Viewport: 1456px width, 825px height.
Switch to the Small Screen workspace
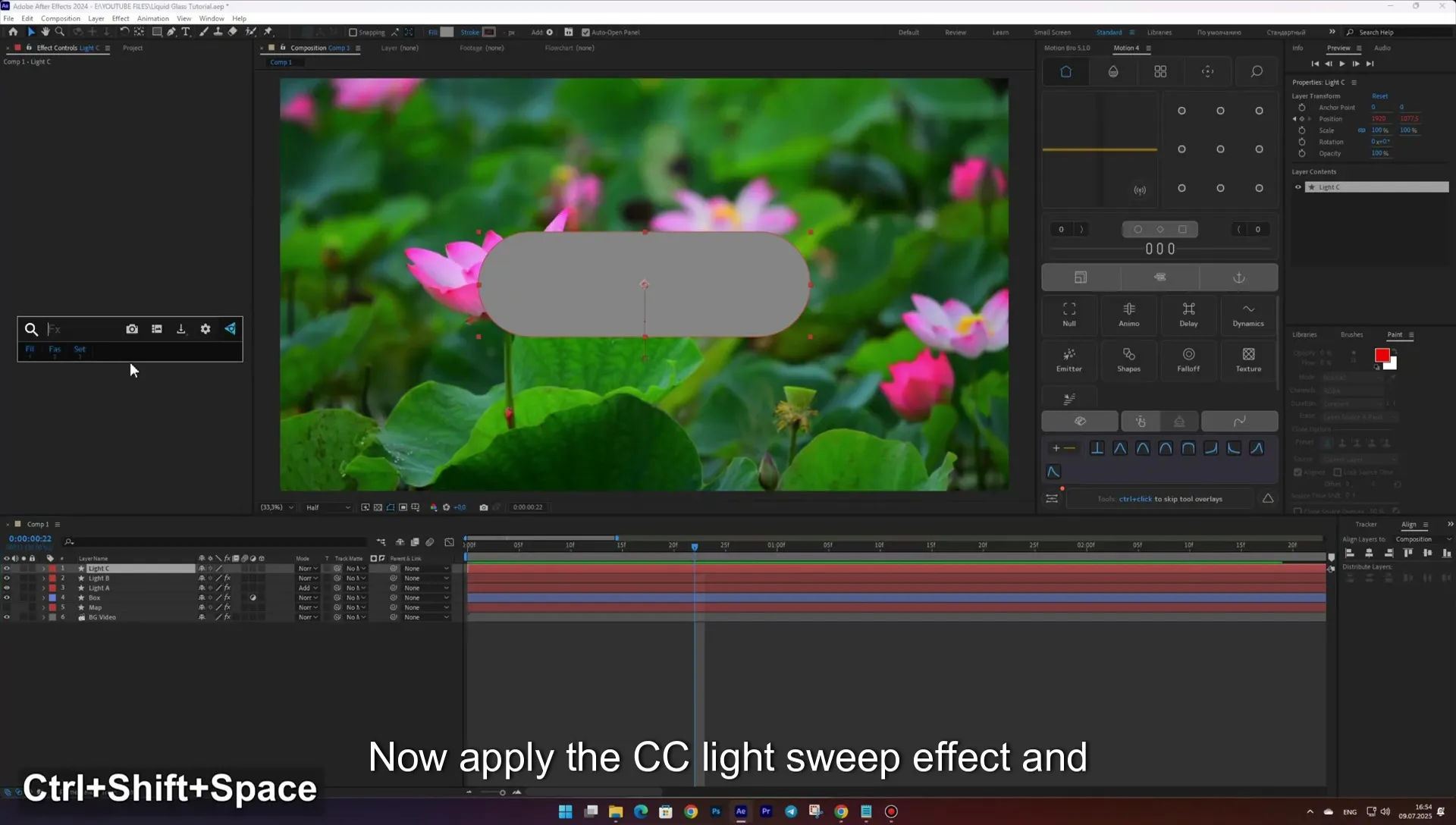[x=1052, y=33]
